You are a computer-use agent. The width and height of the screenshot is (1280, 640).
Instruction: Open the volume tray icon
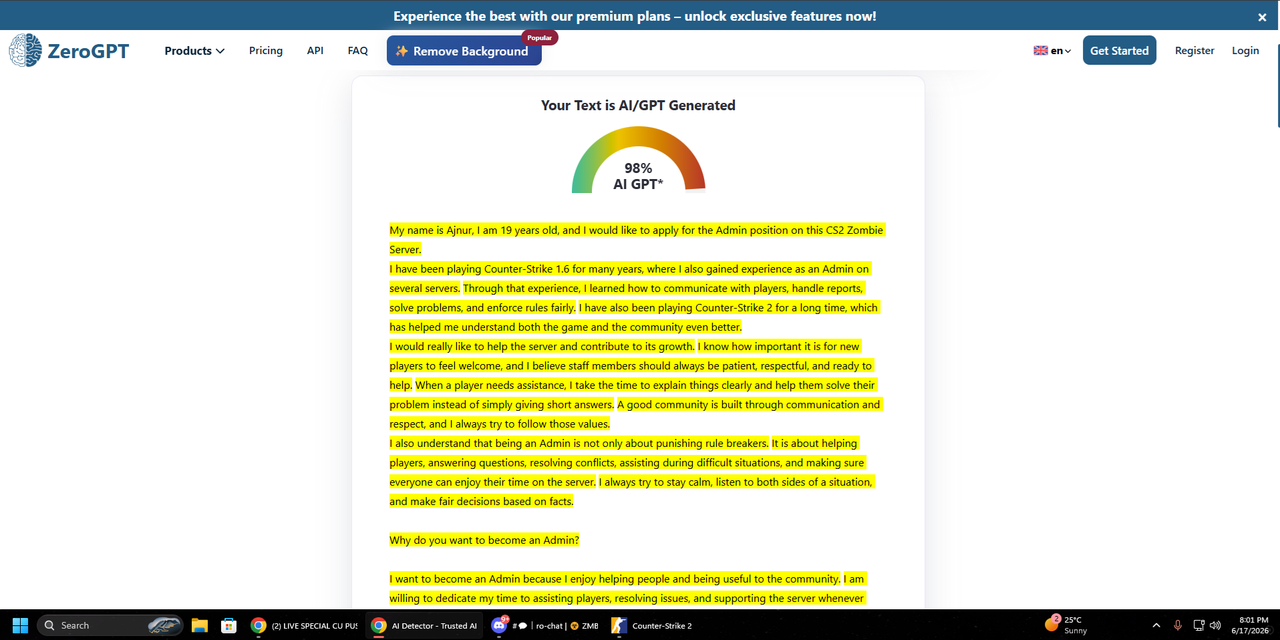[1216, 625]
